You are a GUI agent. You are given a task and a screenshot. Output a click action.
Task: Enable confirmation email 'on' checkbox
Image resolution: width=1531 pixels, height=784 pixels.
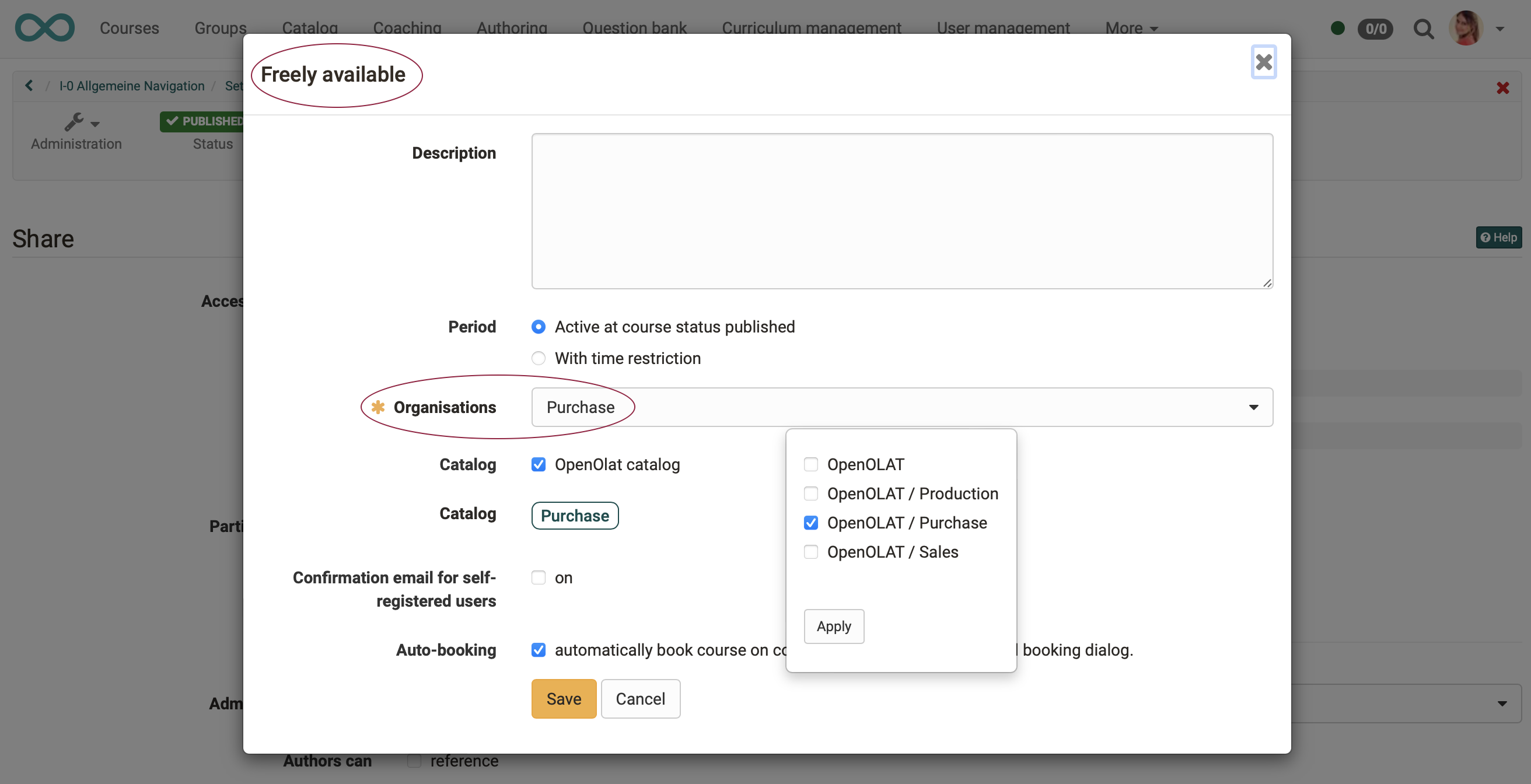(538, 577)
